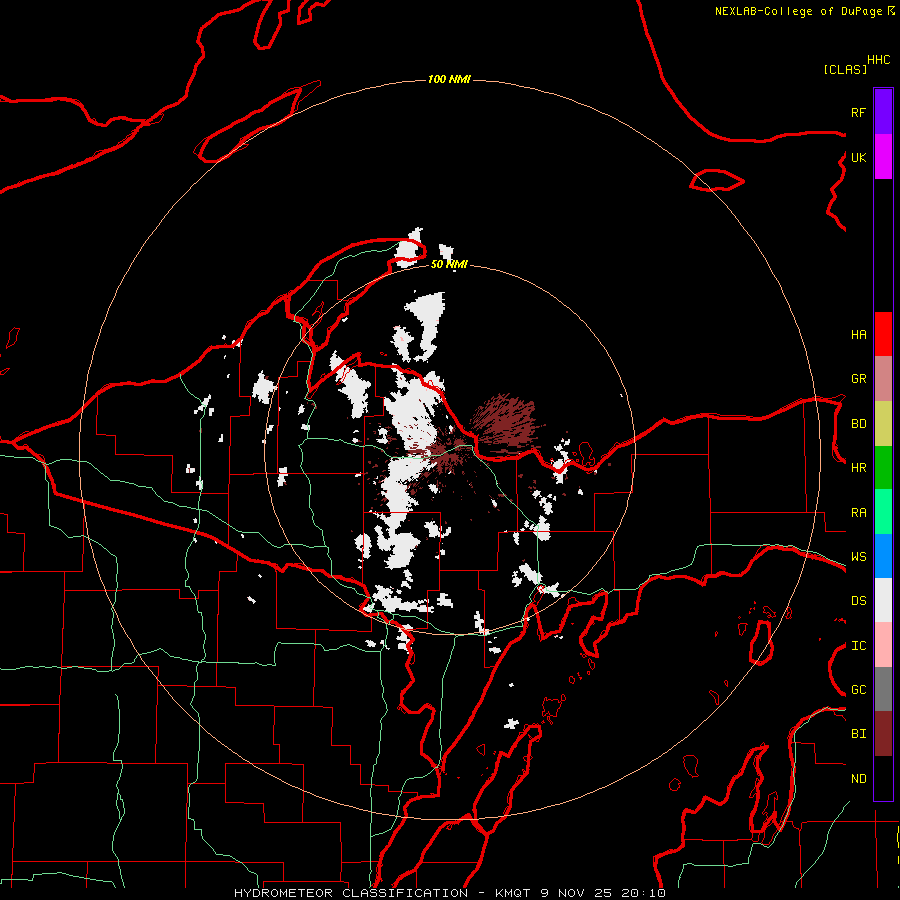This screenshot has height=900, width=900.
Task: Click the RF legend label
Action: pyautogui.click(x=858, y=112)
